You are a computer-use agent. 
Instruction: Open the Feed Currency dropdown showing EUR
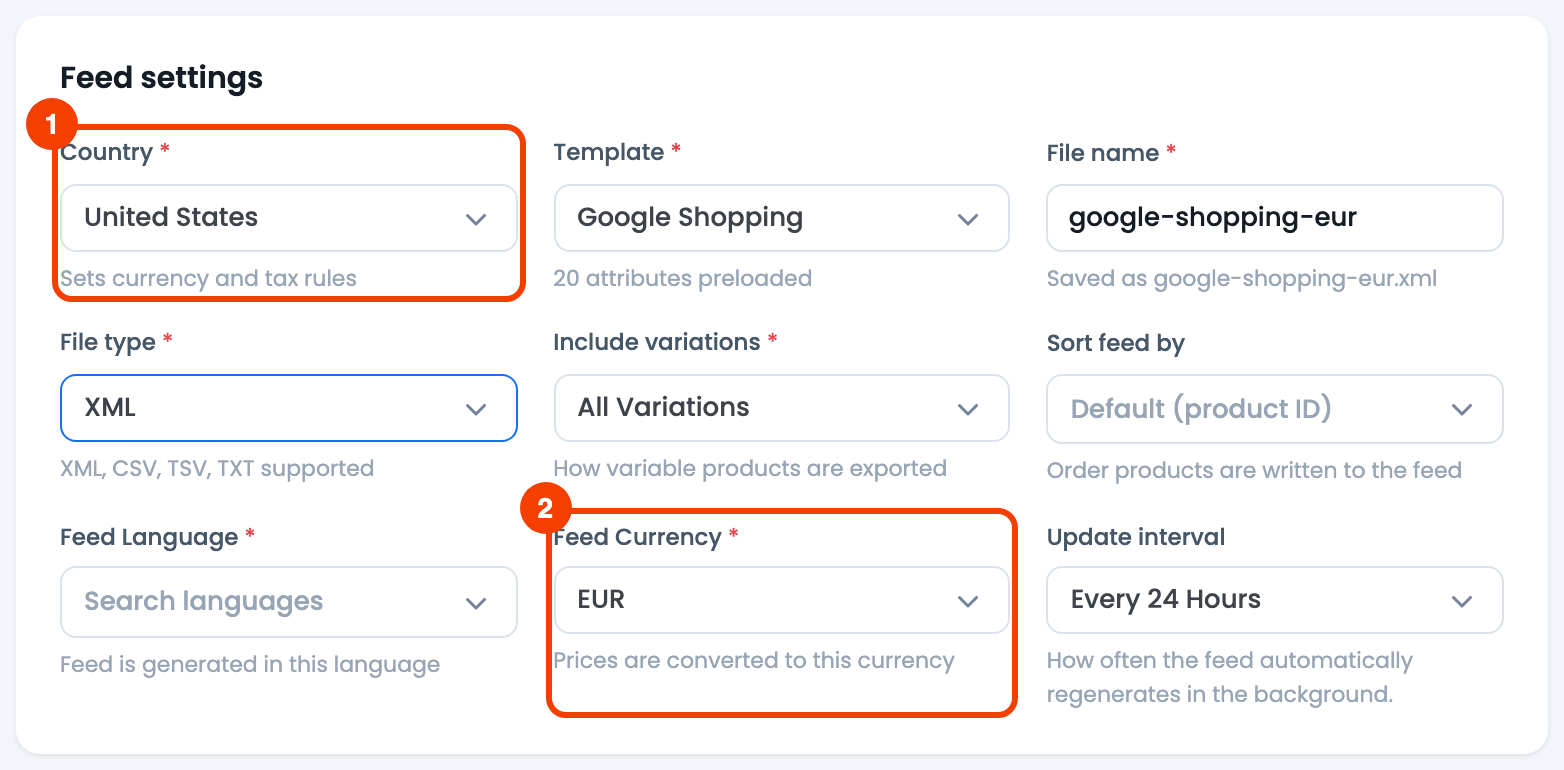point(781,600)
